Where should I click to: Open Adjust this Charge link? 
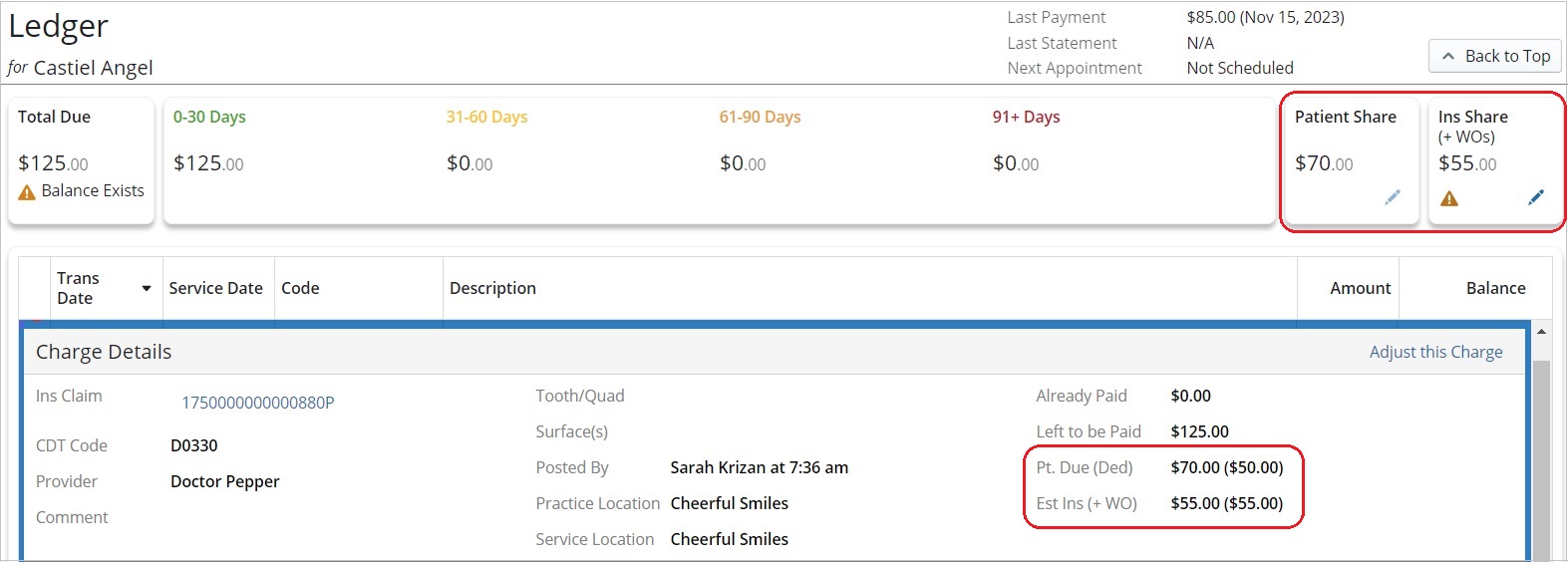point(1435,352)
